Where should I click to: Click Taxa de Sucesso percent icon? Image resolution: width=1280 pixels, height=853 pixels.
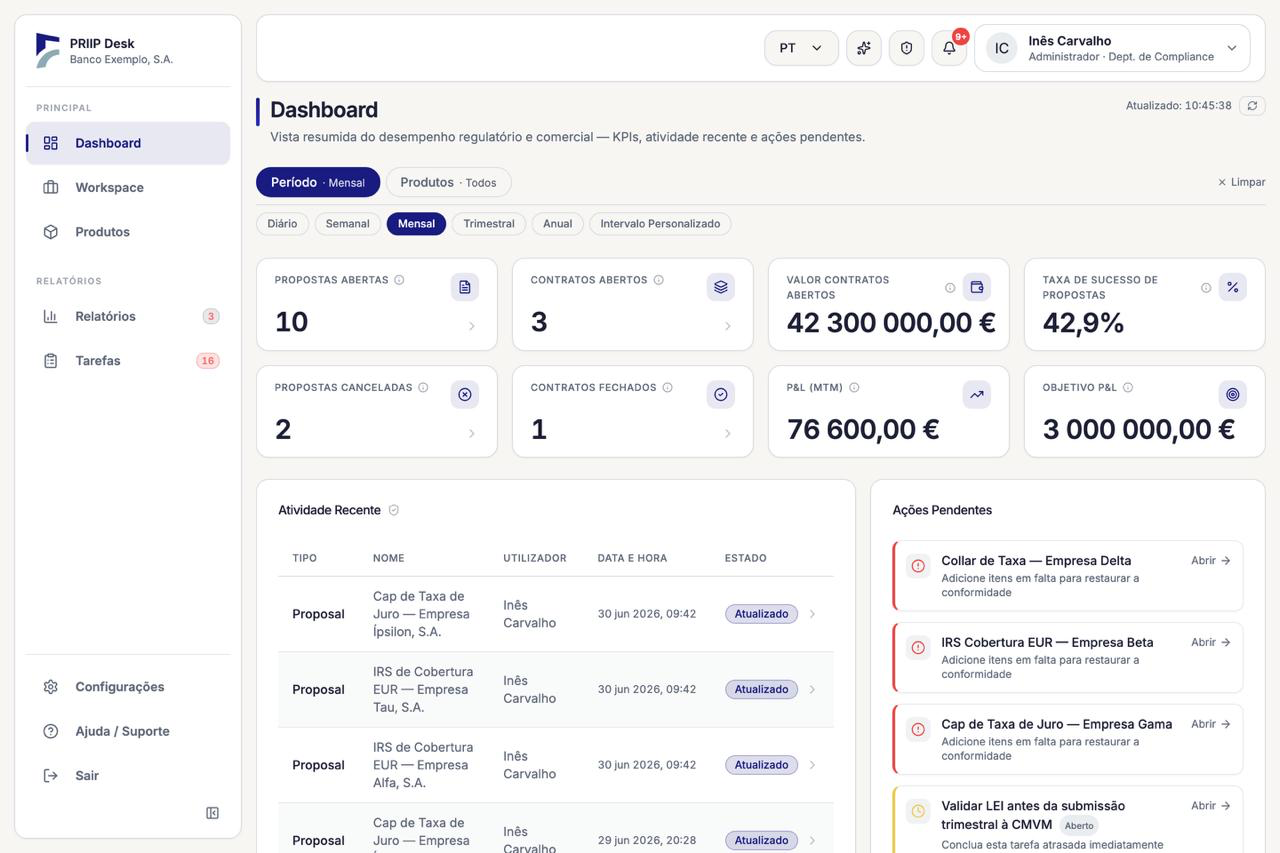pyautogui.click(x=1233, y=287)
